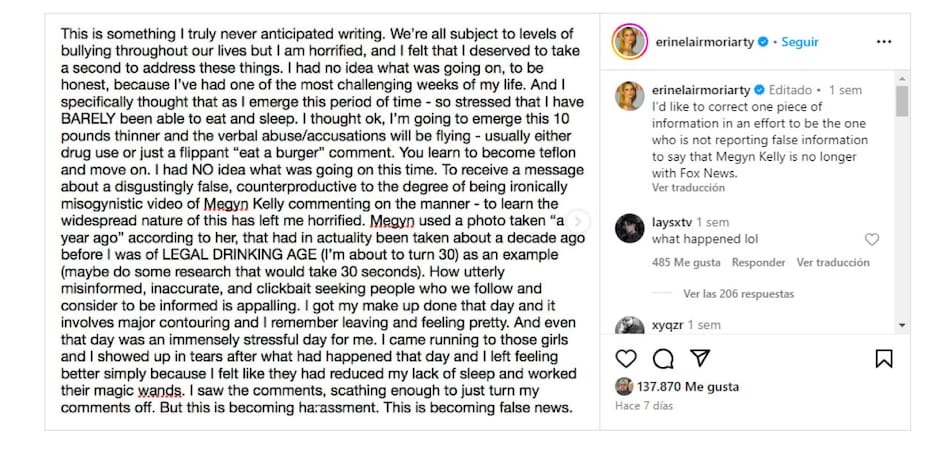View the 485 Me gusta comment likes
The width and height of the screenshot is (950, 465).
(x=685, y=263)
